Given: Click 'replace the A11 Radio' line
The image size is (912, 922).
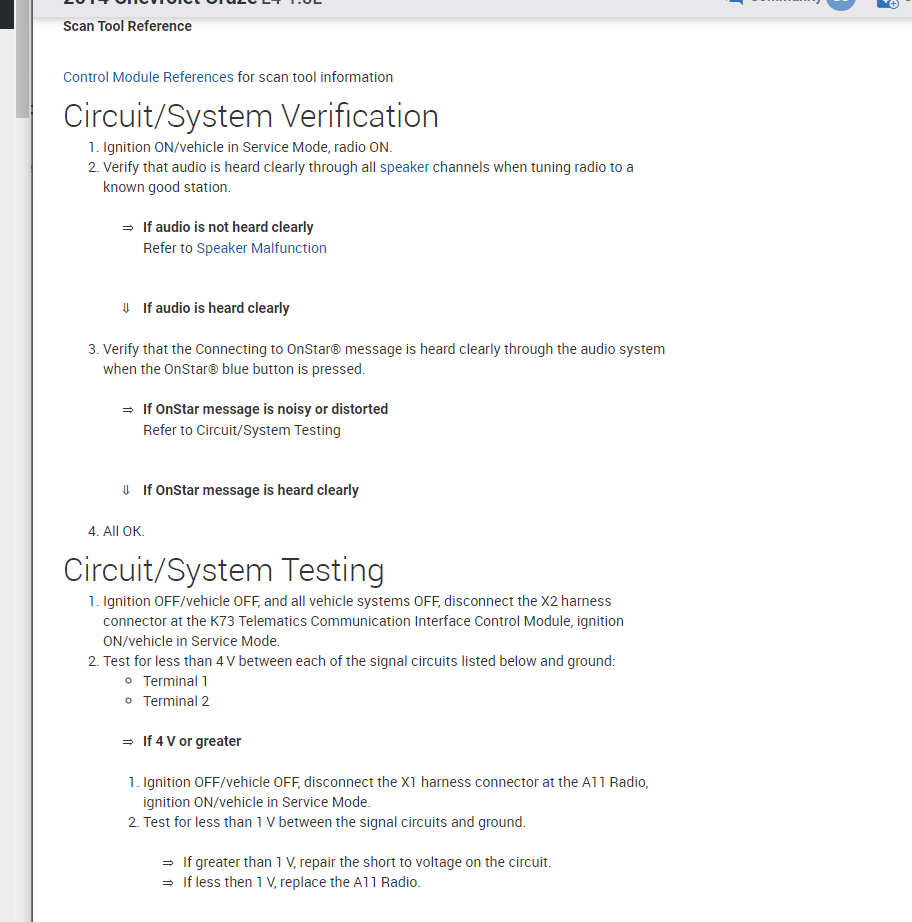Looking at the screenshot, I should point(302,883).
